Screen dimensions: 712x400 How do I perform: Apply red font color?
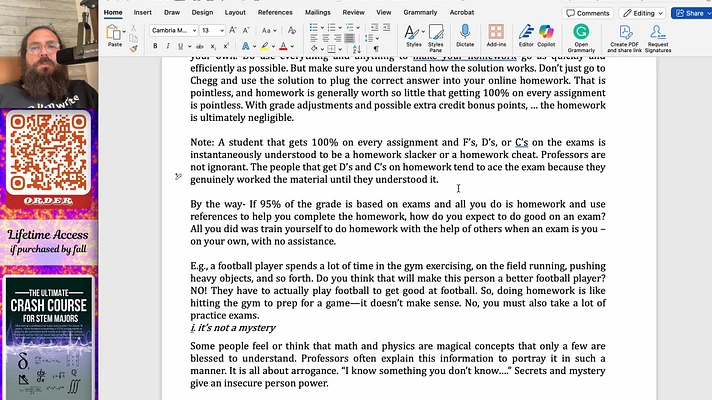tap(283, 46)
